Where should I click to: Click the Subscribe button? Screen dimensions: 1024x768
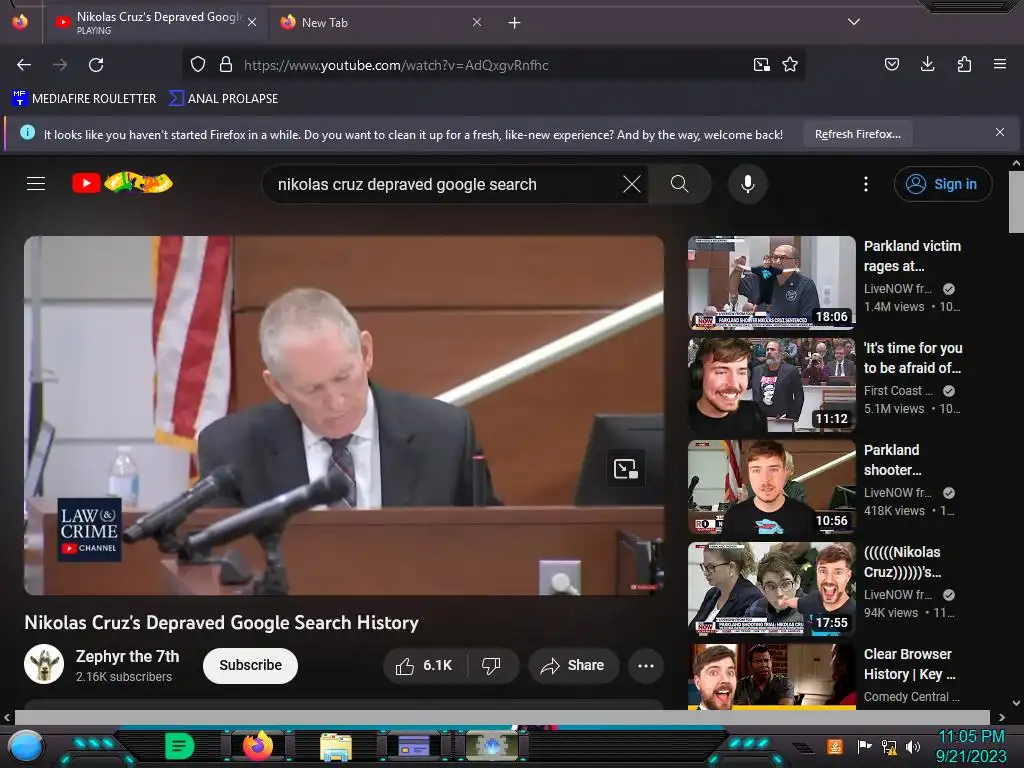coord(250,665)
